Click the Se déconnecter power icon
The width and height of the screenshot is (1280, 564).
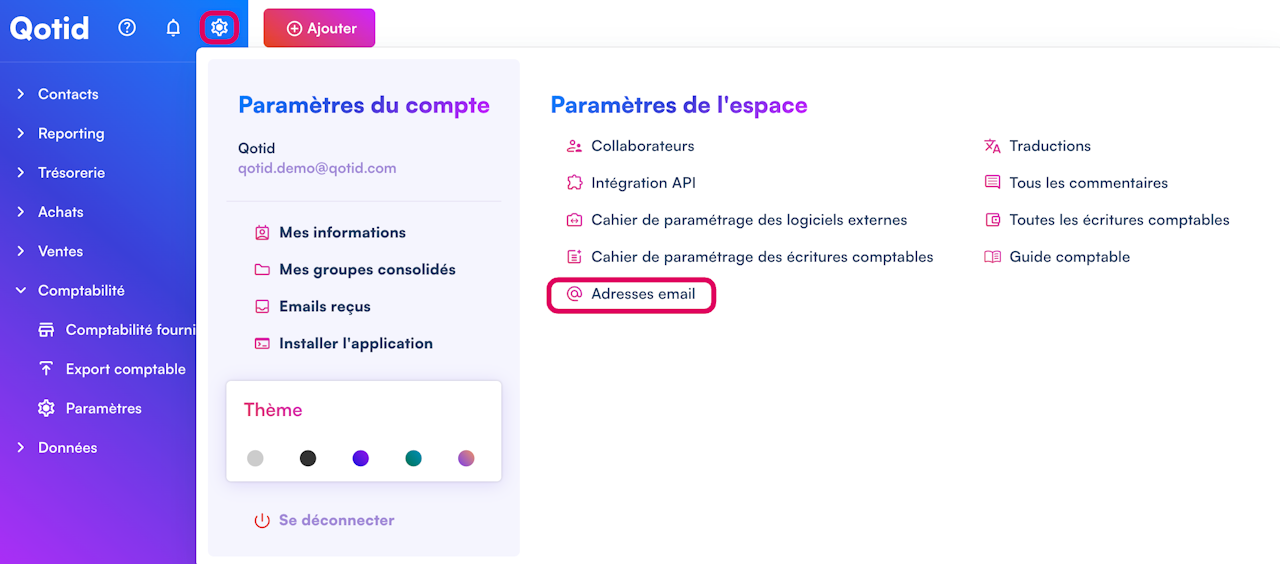pos(262,520)
